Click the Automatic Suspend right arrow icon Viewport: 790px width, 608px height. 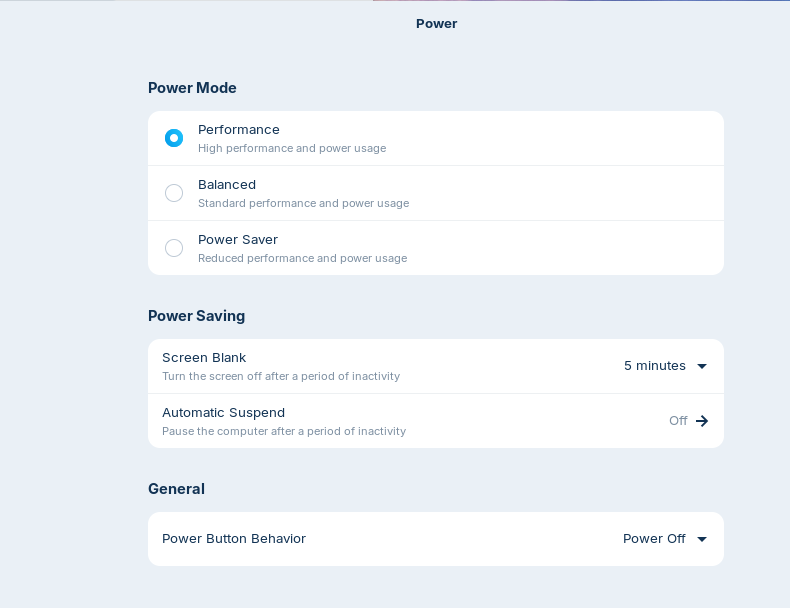pos(702,421)
